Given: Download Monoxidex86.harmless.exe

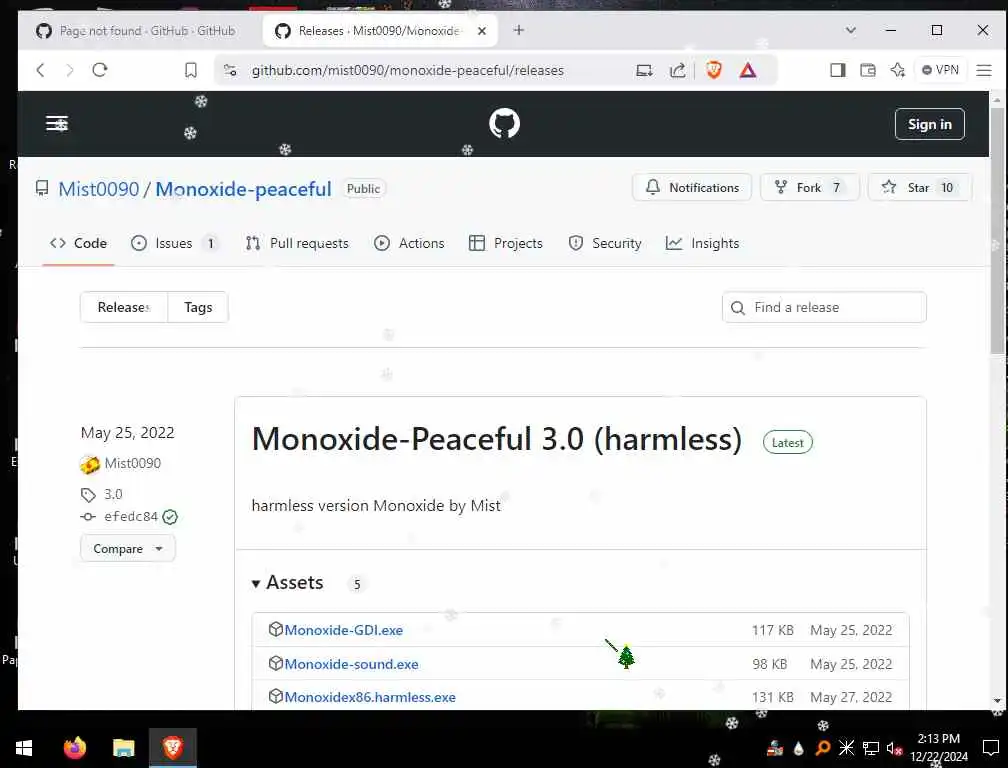Looking at the screenshot, I should coord(370,697).
